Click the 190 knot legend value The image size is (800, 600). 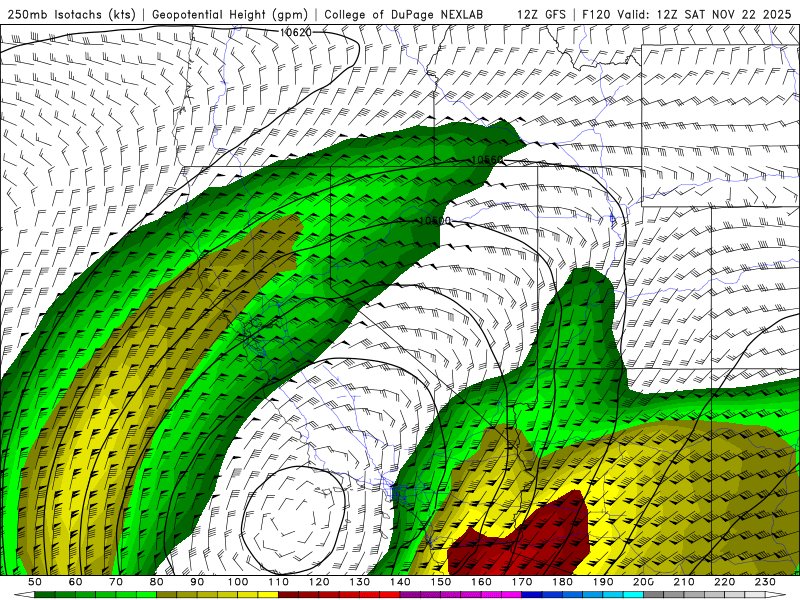pos(604,582)
